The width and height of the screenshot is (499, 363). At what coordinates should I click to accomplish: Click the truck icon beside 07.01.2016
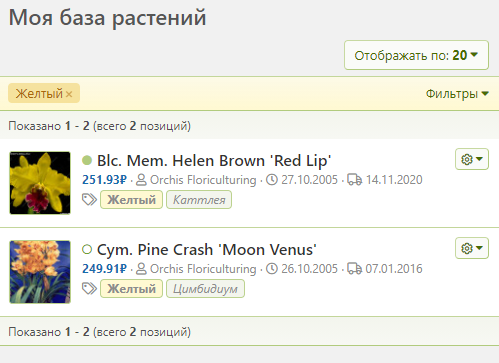(x=354, y=269)
